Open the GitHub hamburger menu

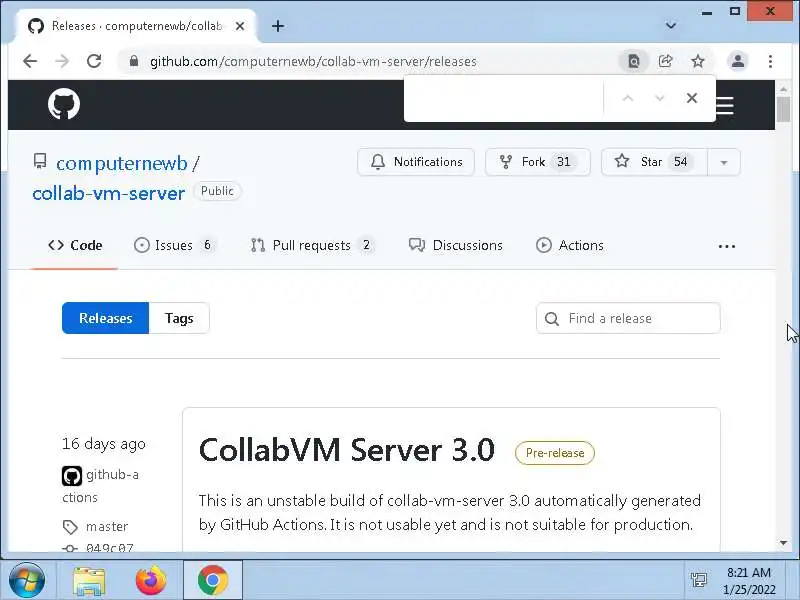pyautogui.click(x=725, y=105)
